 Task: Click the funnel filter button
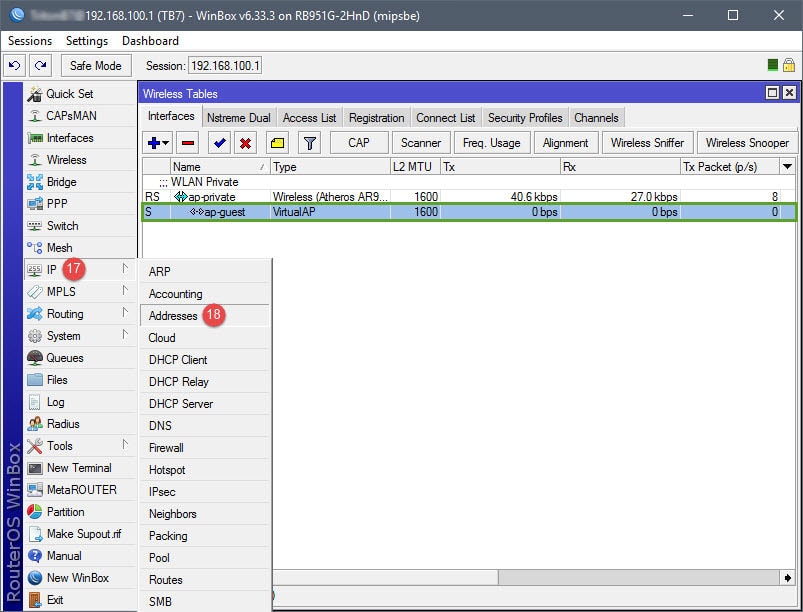(309, 143)
